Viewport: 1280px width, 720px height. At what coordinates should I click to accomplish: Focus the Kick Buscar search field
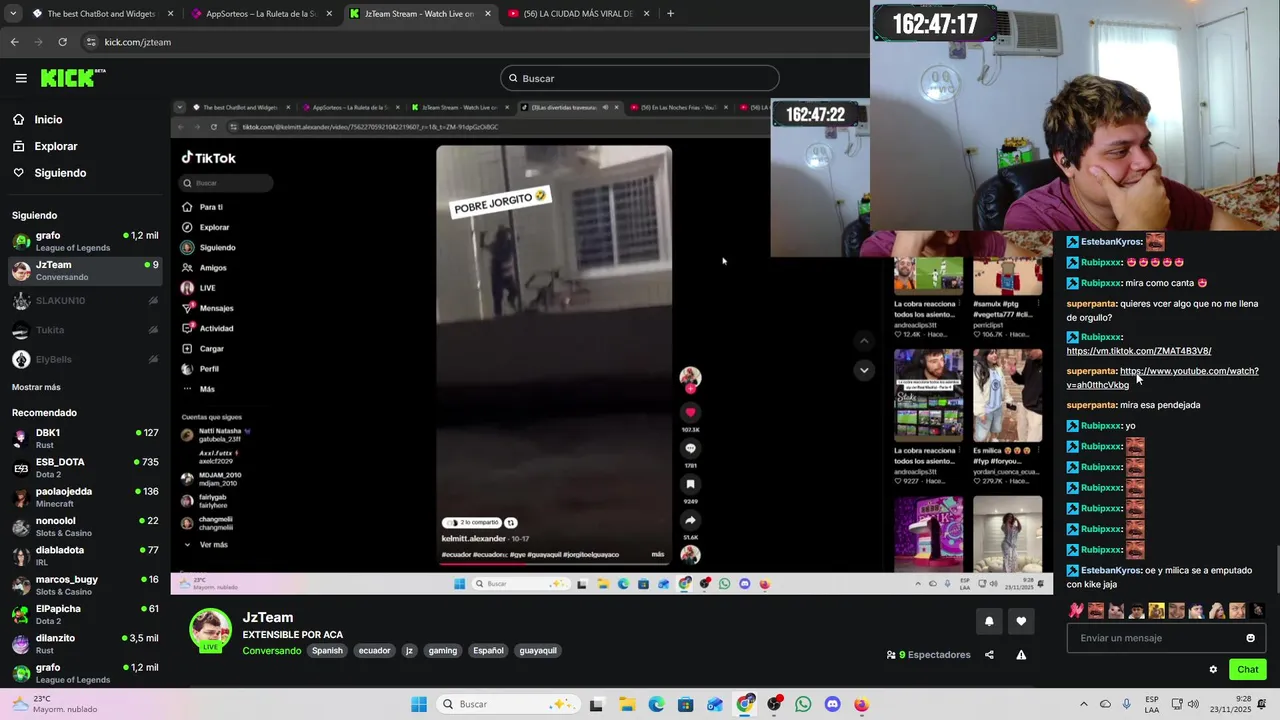640,78
